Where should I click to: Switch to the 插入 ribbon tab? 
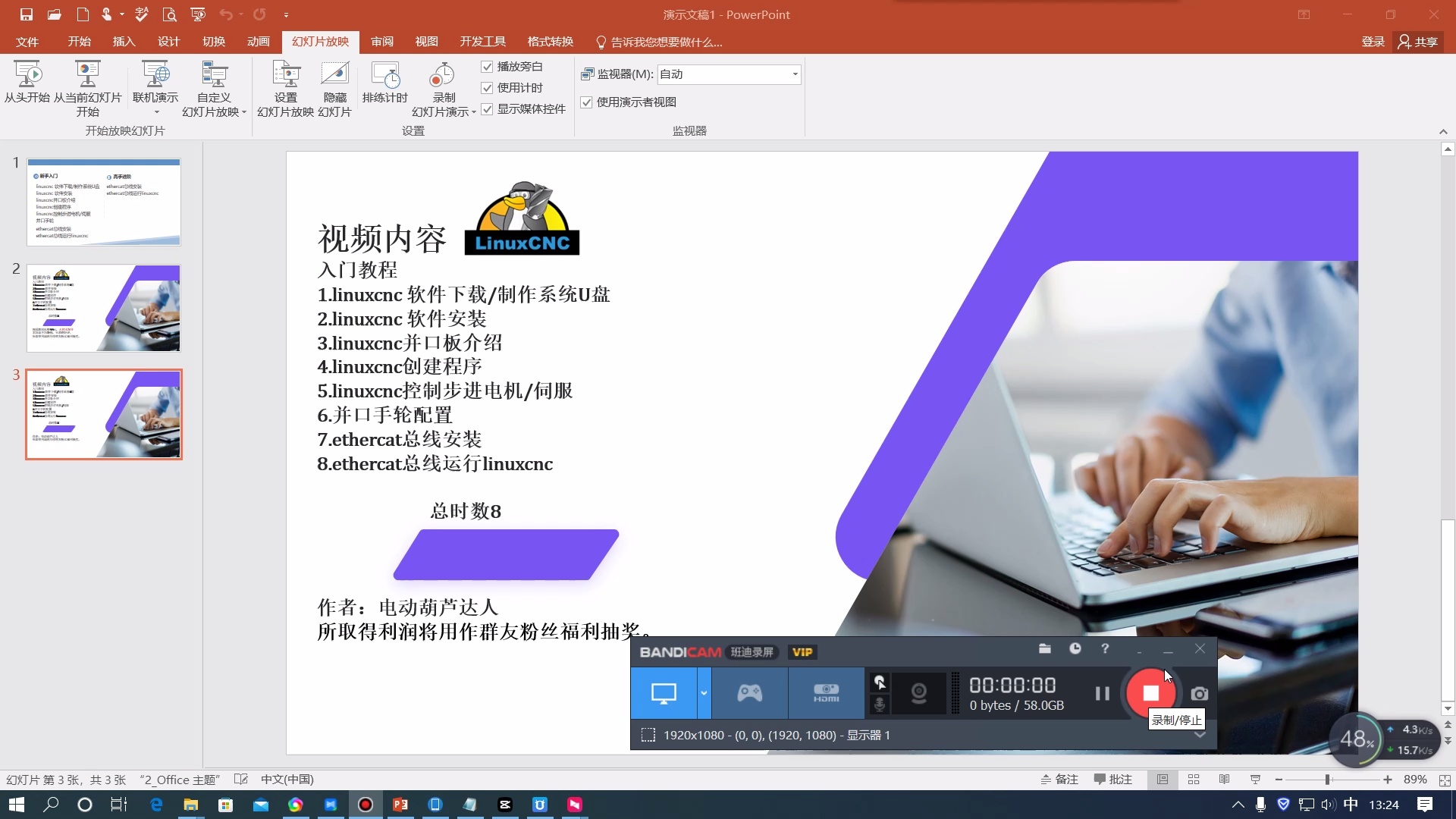pos(124,42)
